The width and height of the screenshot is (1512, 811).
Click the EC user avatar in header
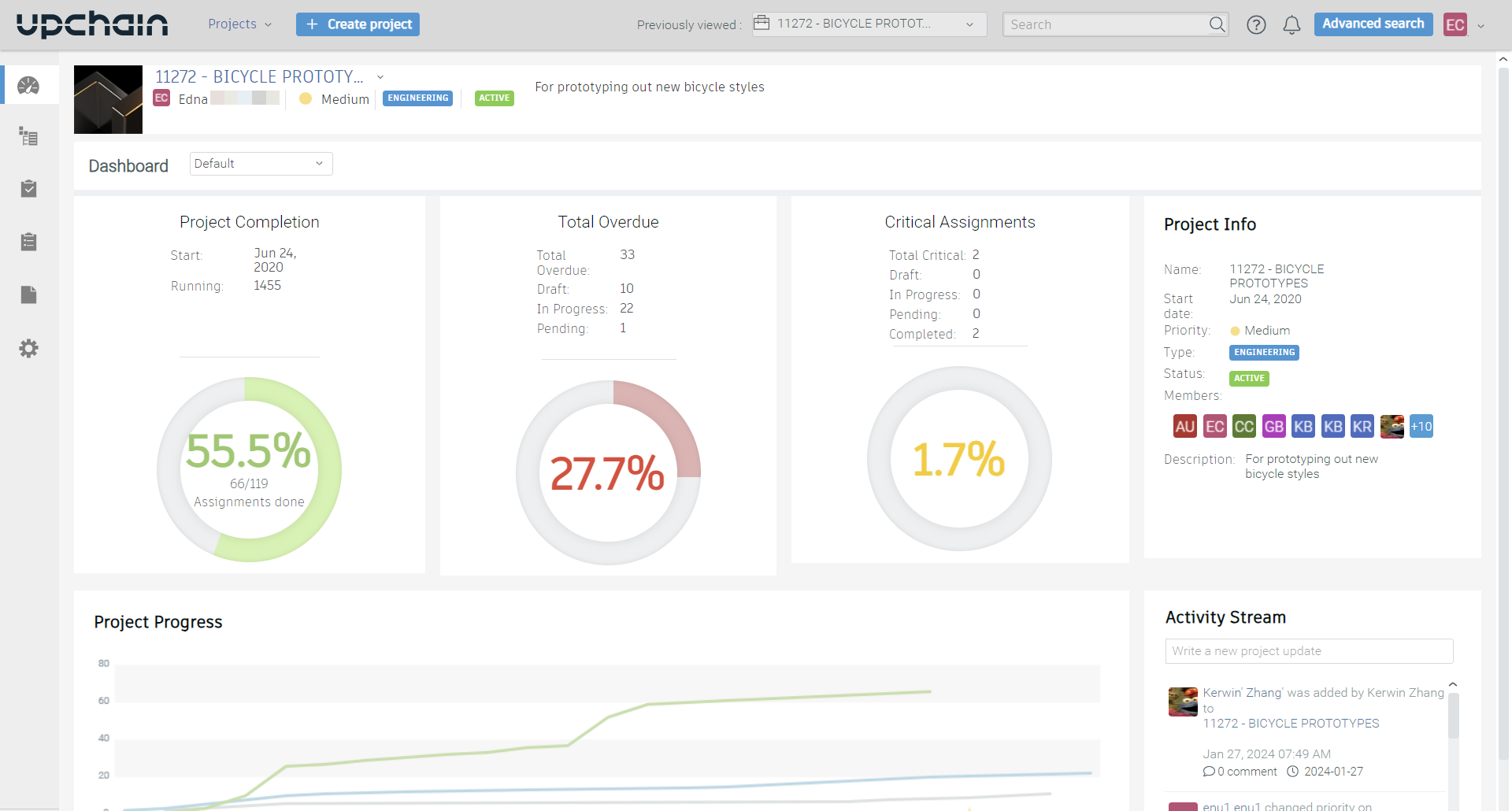coord(1455,24)
